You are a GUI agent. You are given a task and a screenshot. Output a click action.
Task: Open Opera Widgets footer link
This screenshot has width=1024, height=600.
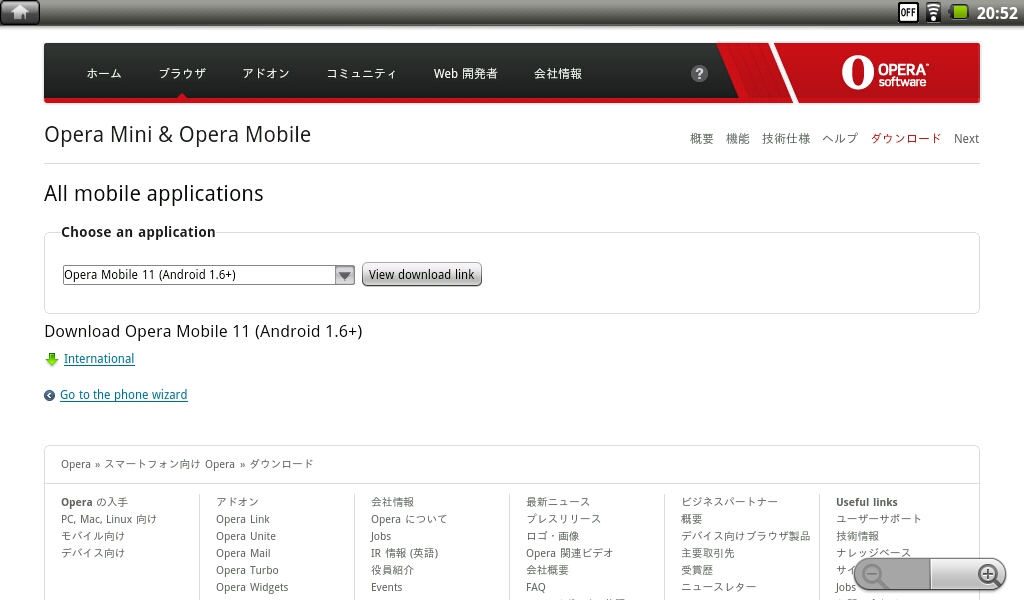(x=252, y=587)
